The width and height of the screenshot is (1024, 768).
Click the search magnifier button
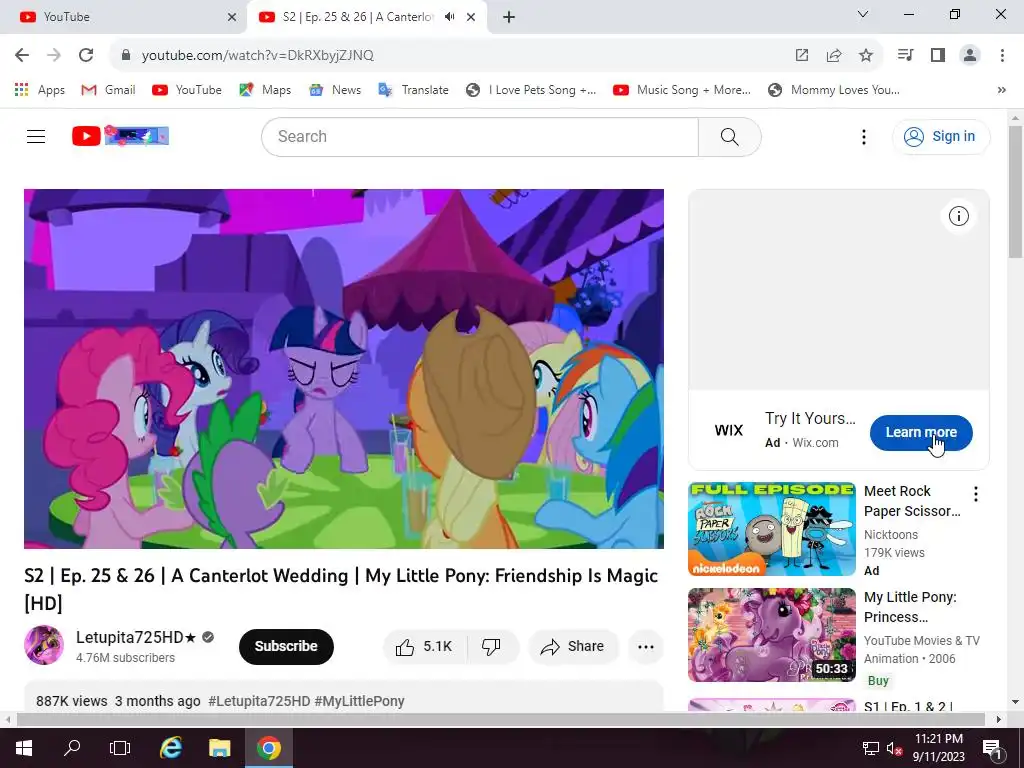tap(729, 136)
